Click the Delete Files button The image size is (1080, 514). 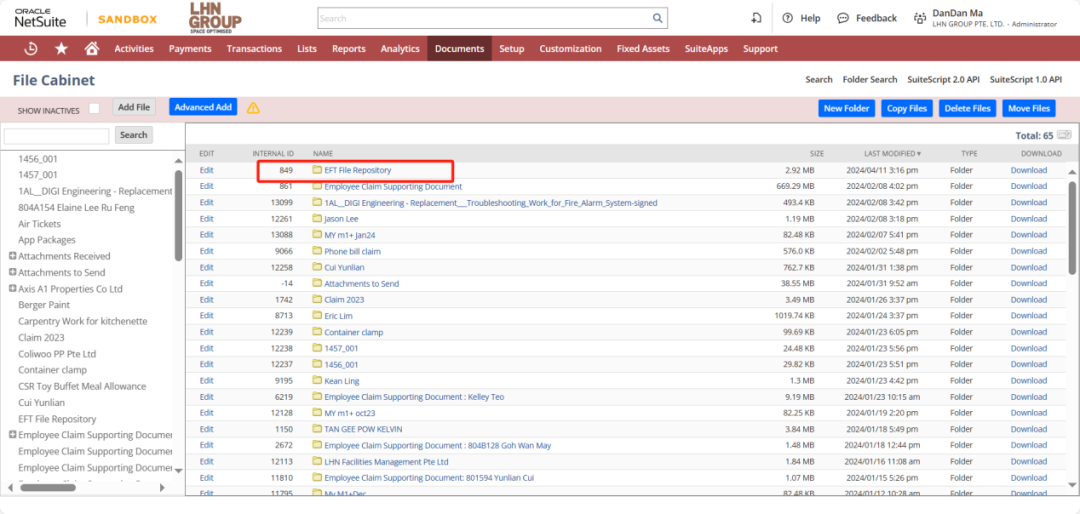click(x=967, y=109)
